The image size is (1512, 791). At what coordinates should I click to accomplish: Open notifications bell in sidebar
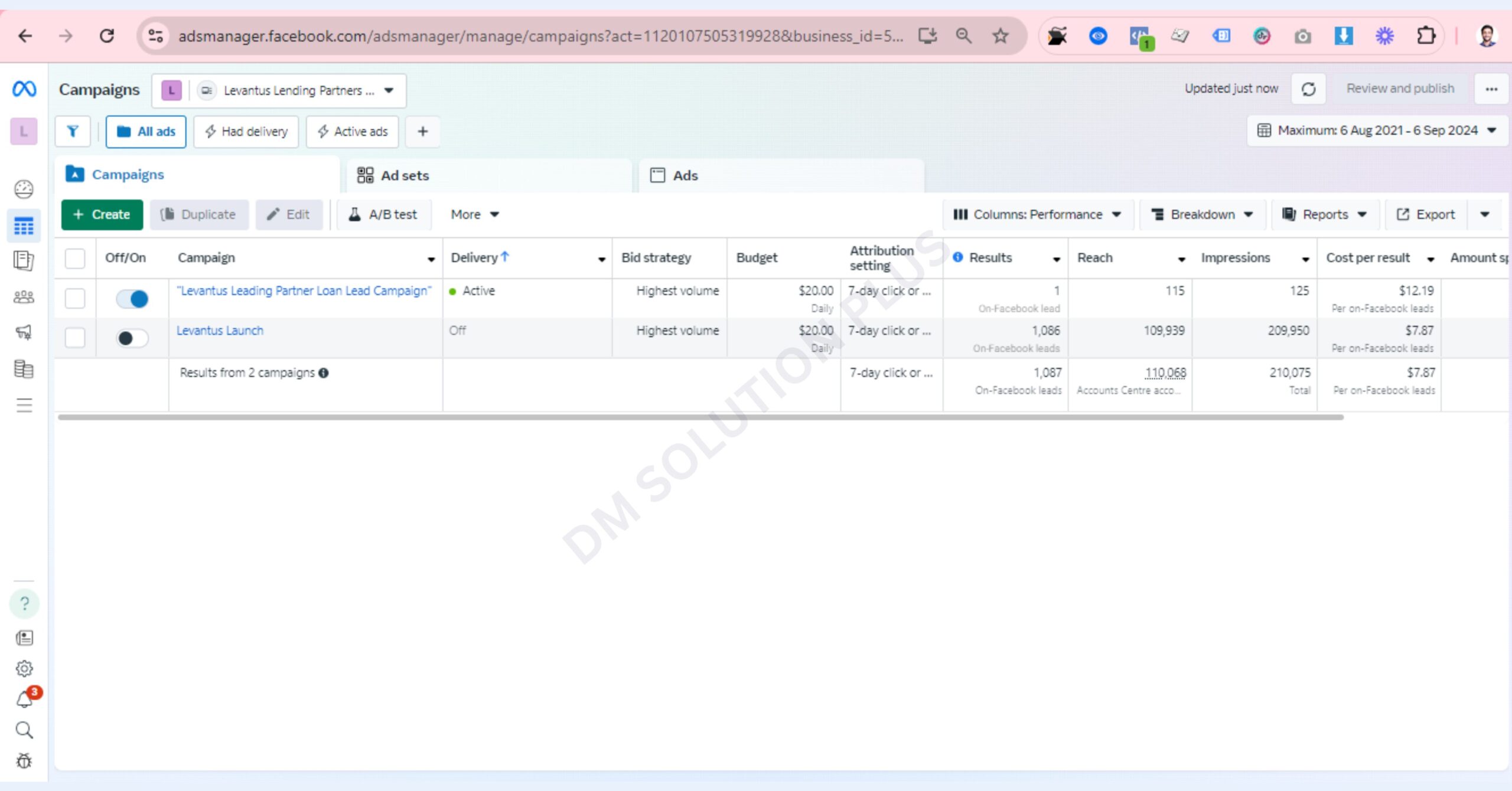point(24,700)
